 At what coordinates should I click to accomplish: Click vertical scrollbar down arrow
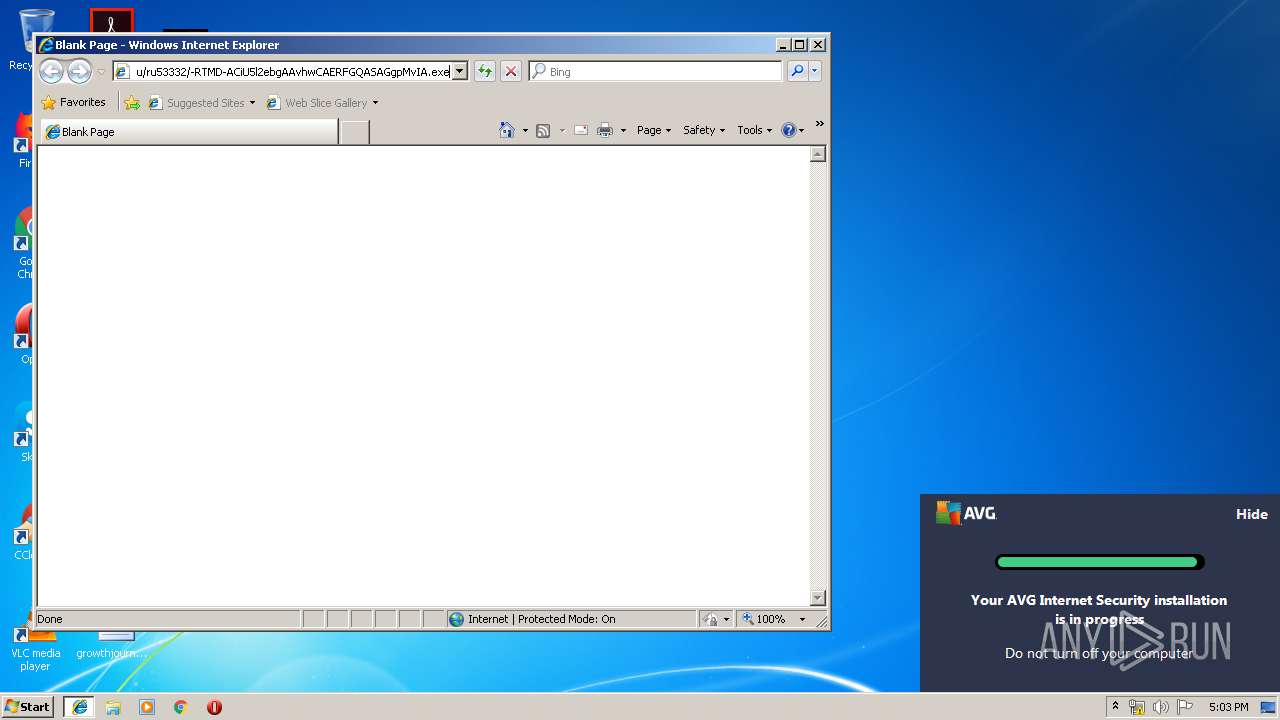coord(817,598)
